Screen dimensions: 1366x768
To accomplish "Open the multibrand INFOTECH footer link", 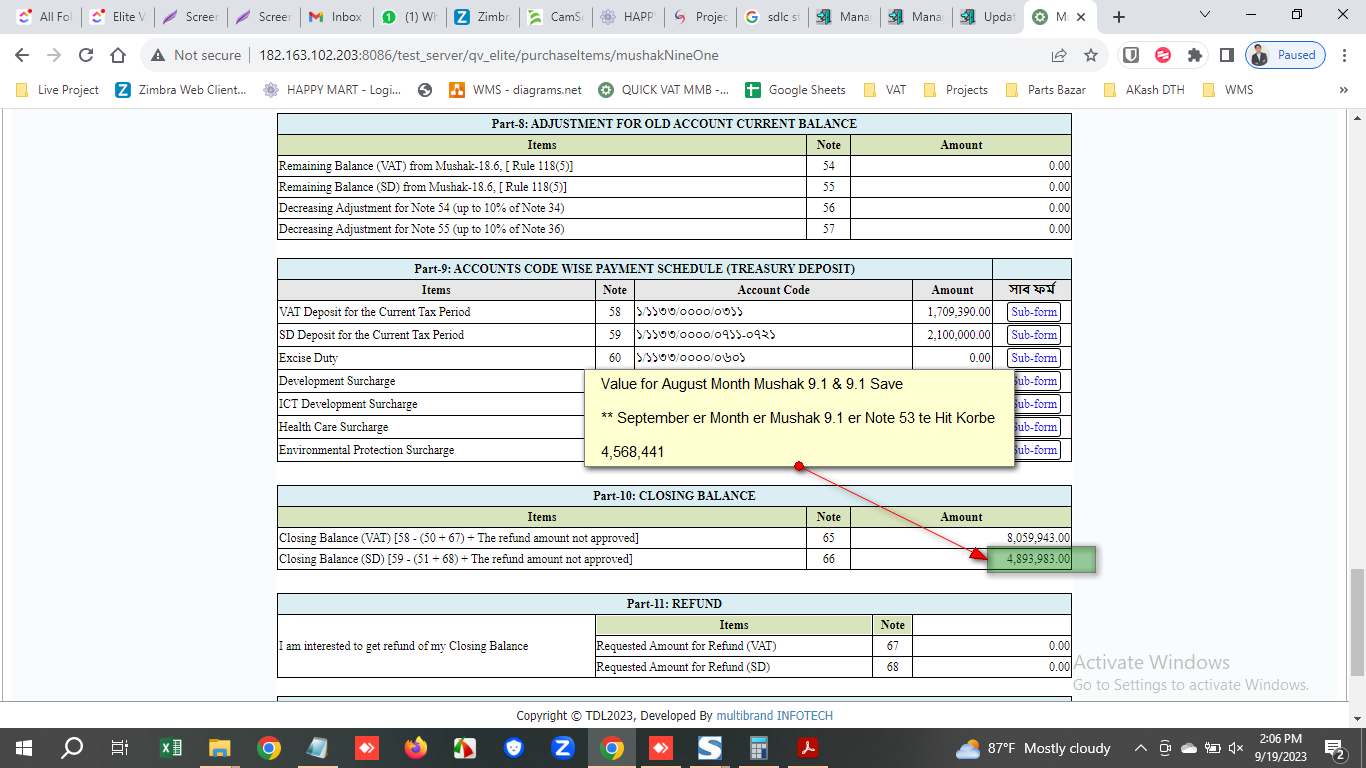I will (774, 716).
